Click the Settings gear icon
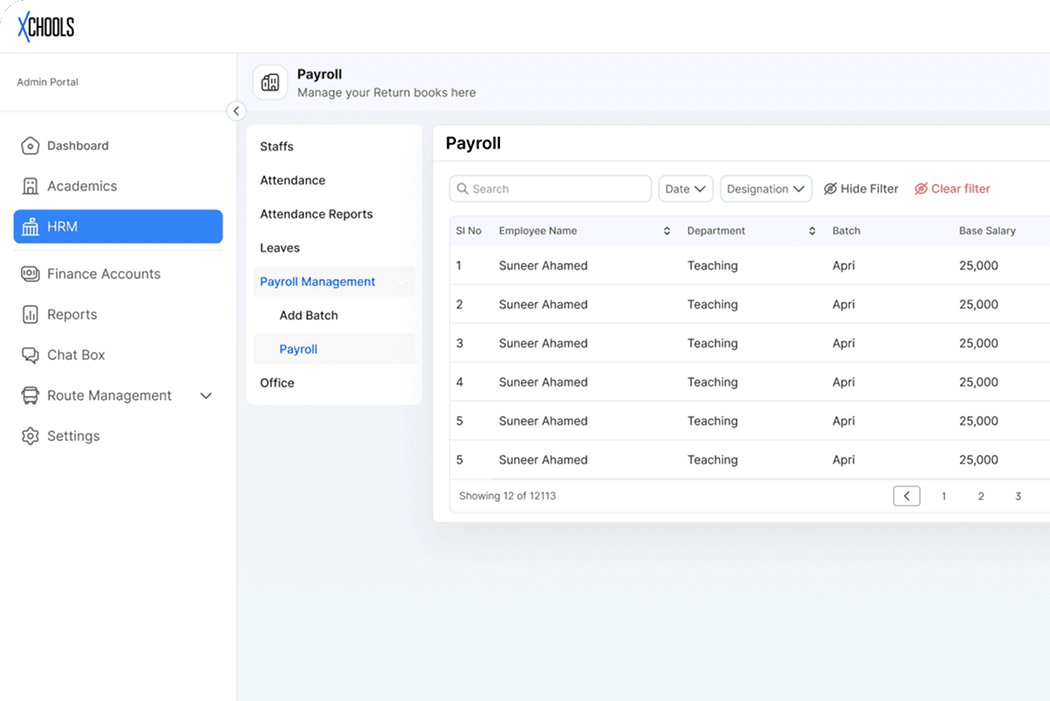This screenshot has width=1050, height=701. click(x=30, y=436)
